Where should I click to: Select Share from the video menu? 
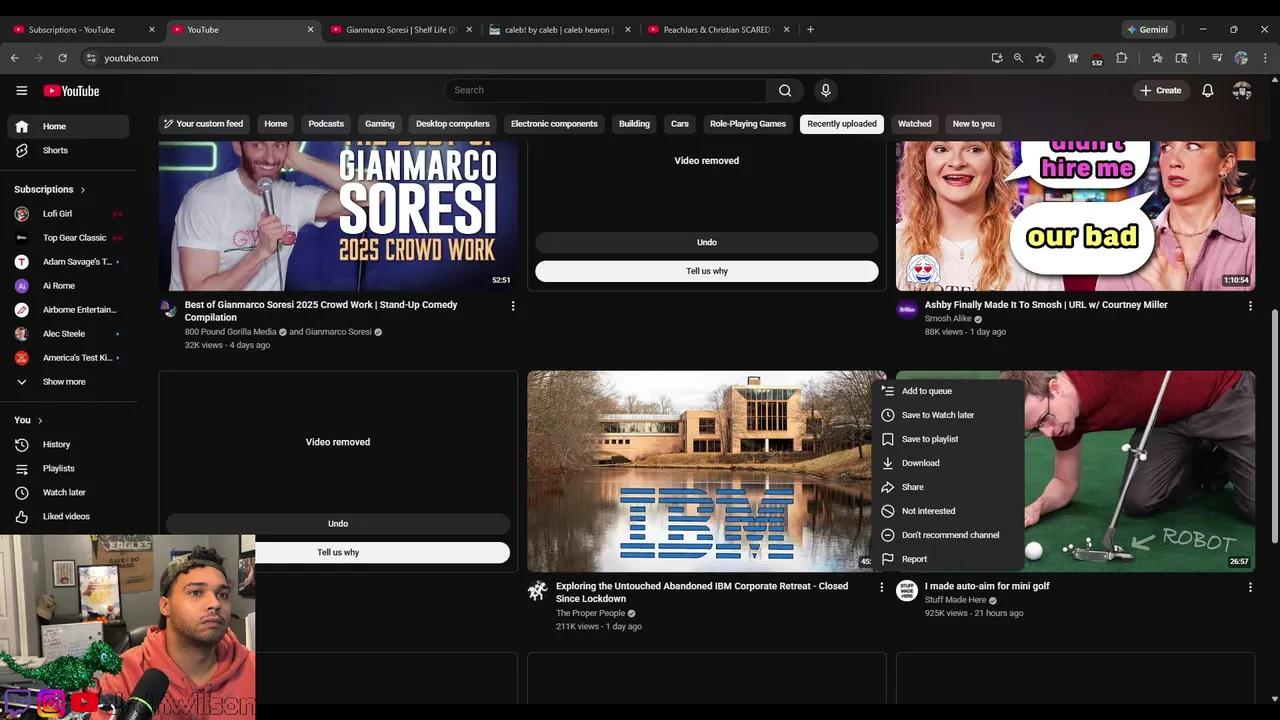[948, 487]
